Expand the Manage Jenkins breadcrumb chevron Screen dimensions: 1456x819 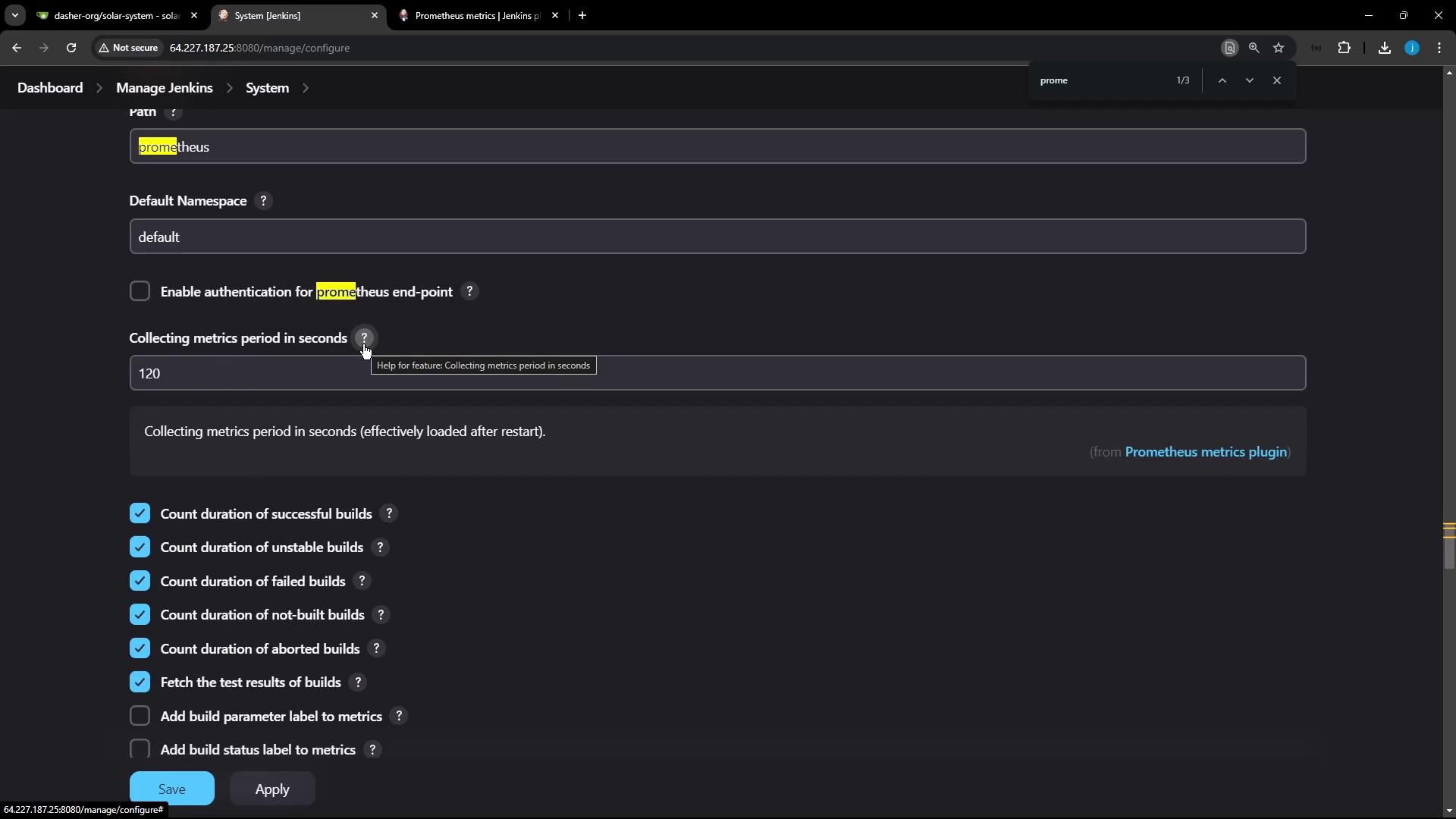click(229, 88)
